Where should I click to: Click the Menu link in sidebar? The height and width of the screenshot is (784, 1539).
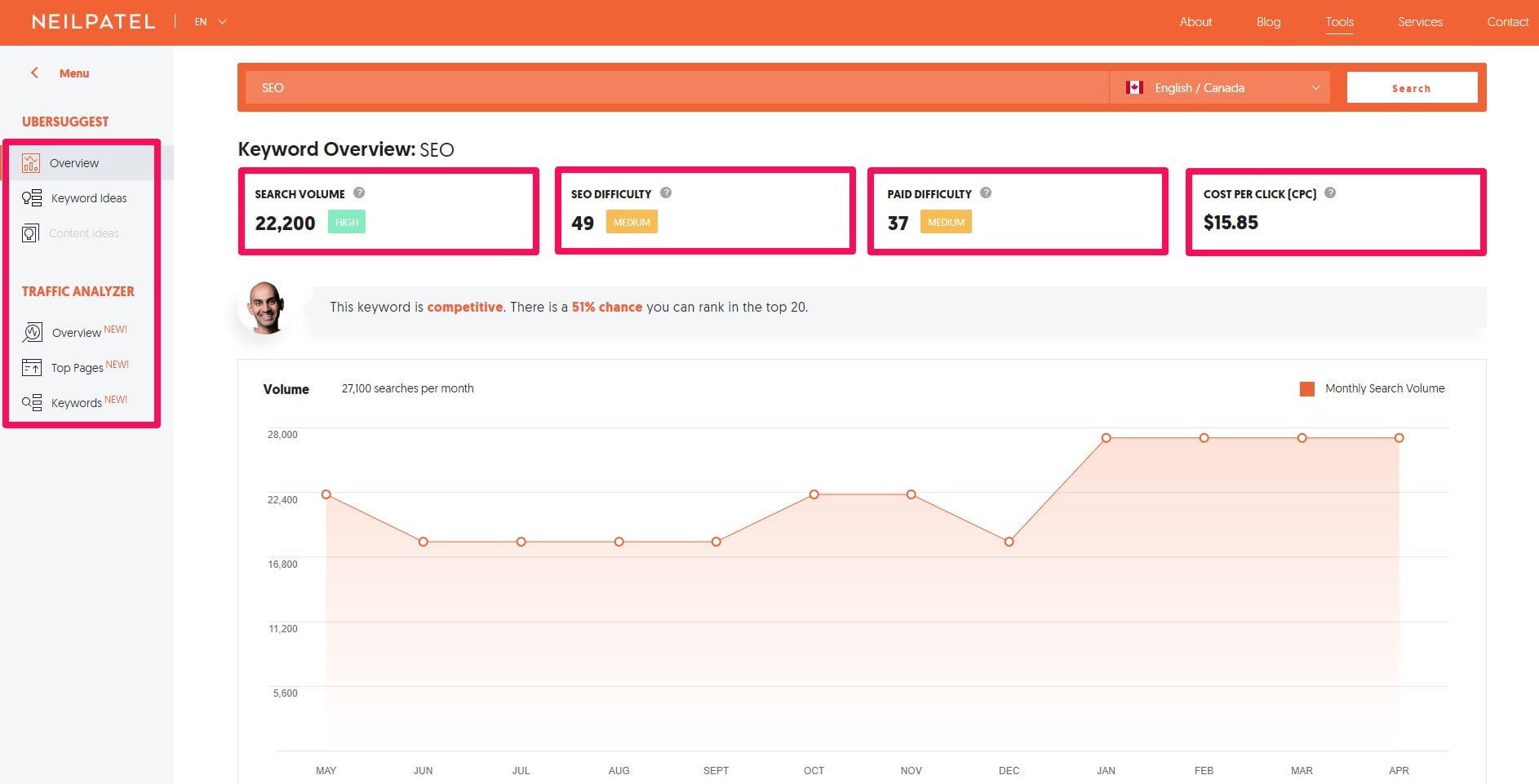pyautogui.click(x=74, y=73)
